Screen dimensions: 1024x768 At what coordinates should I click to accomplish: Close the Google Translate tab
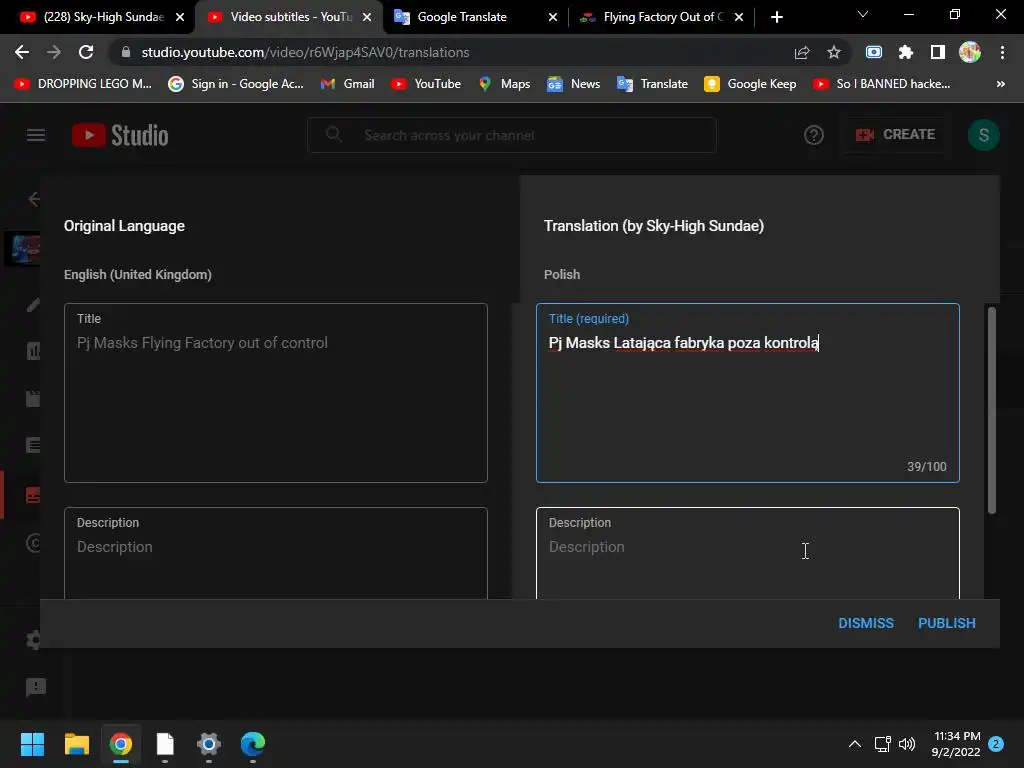[553, 17]
